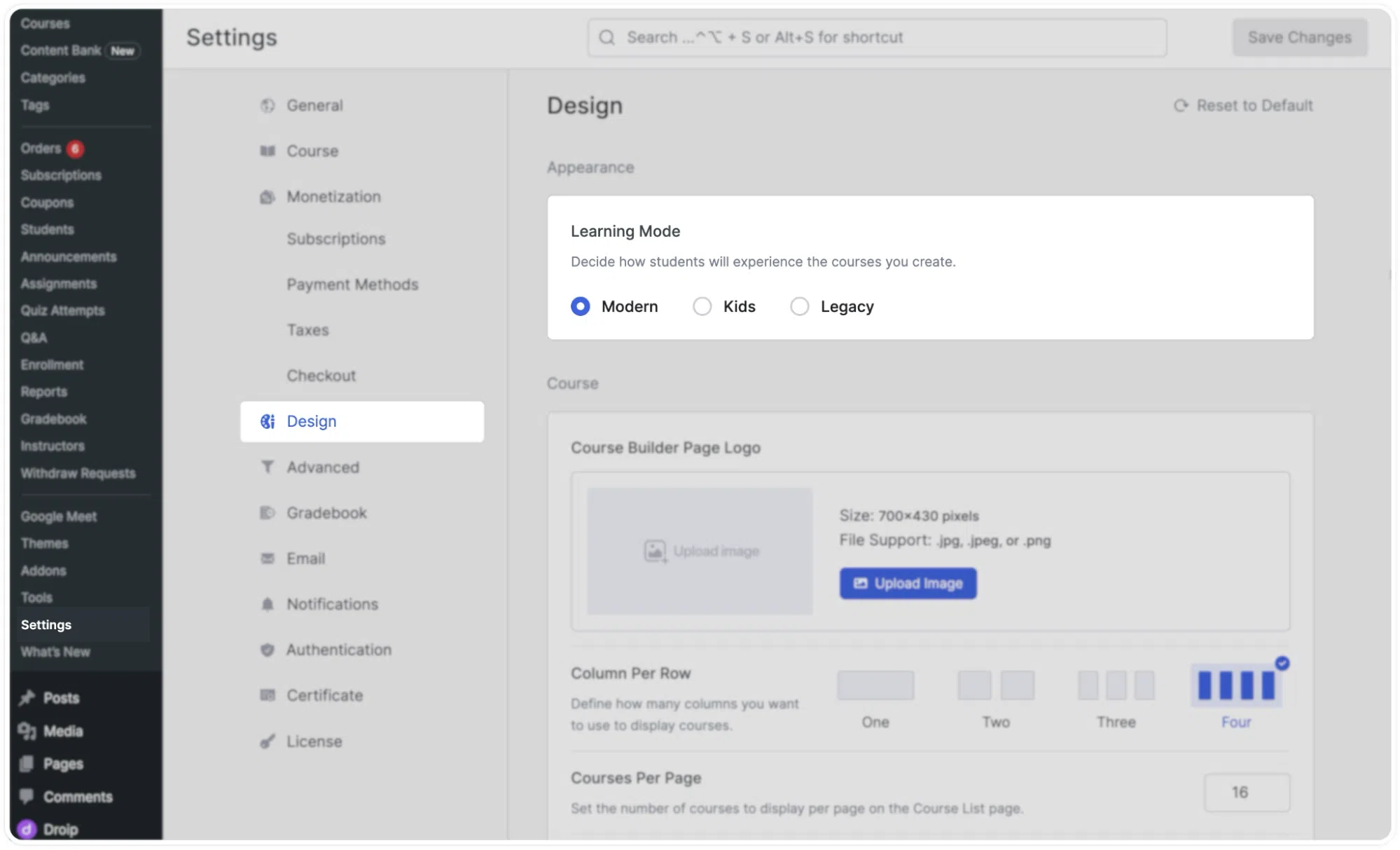Open Quiz Attempts in sidebar
Image resolution: width=1400 pixels, height=850 pixels.
[62, 310]
